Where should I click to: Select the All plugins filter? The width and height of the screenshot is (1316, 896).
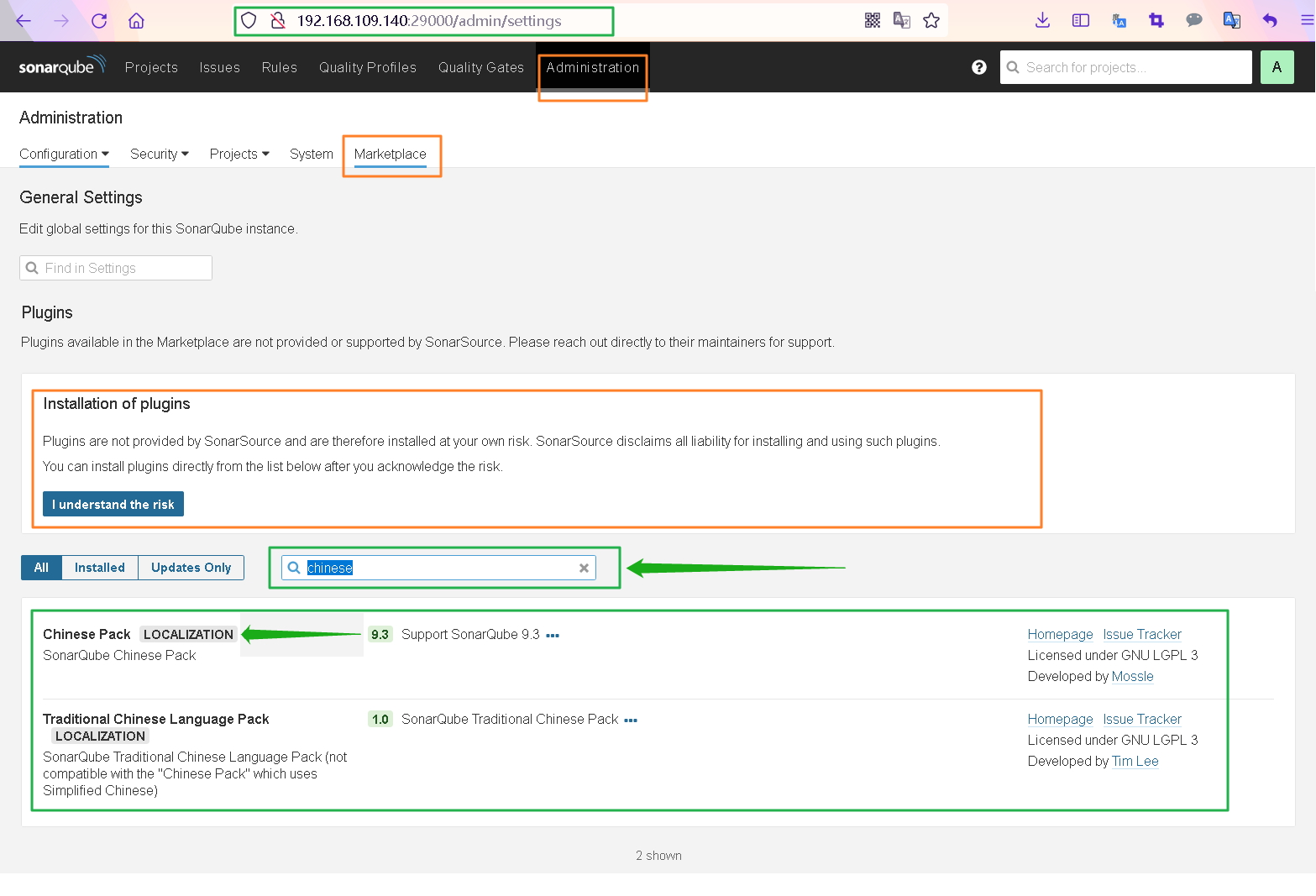click(x=41, y=568)
